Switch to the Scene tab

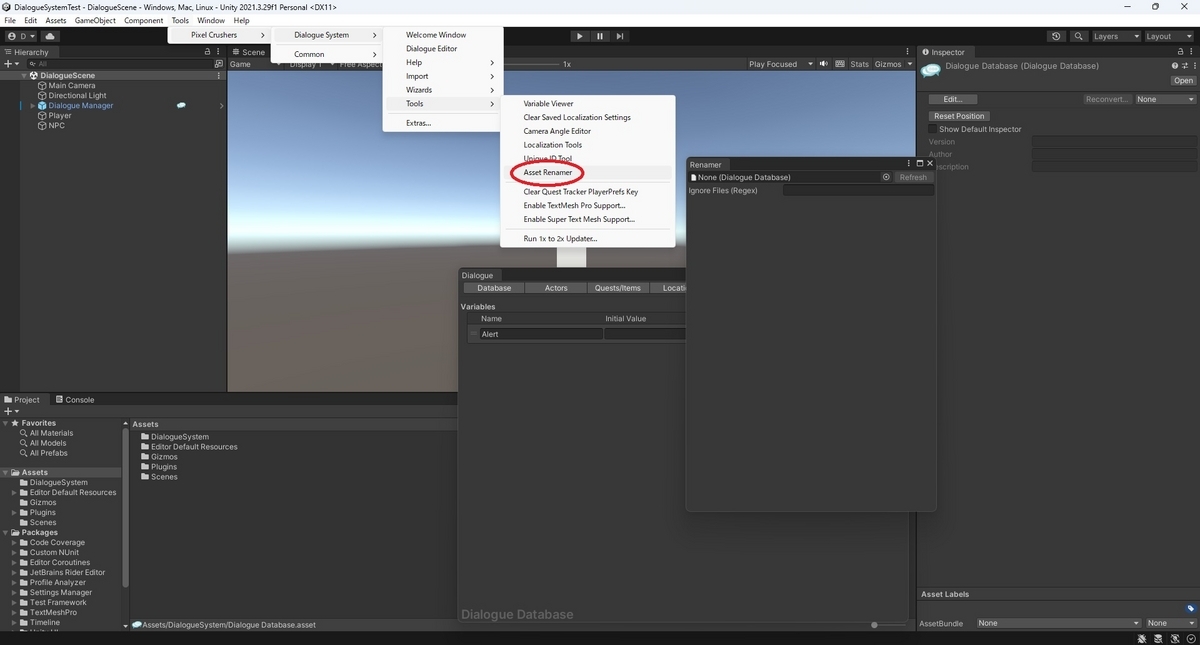click(x=248, y=52)
